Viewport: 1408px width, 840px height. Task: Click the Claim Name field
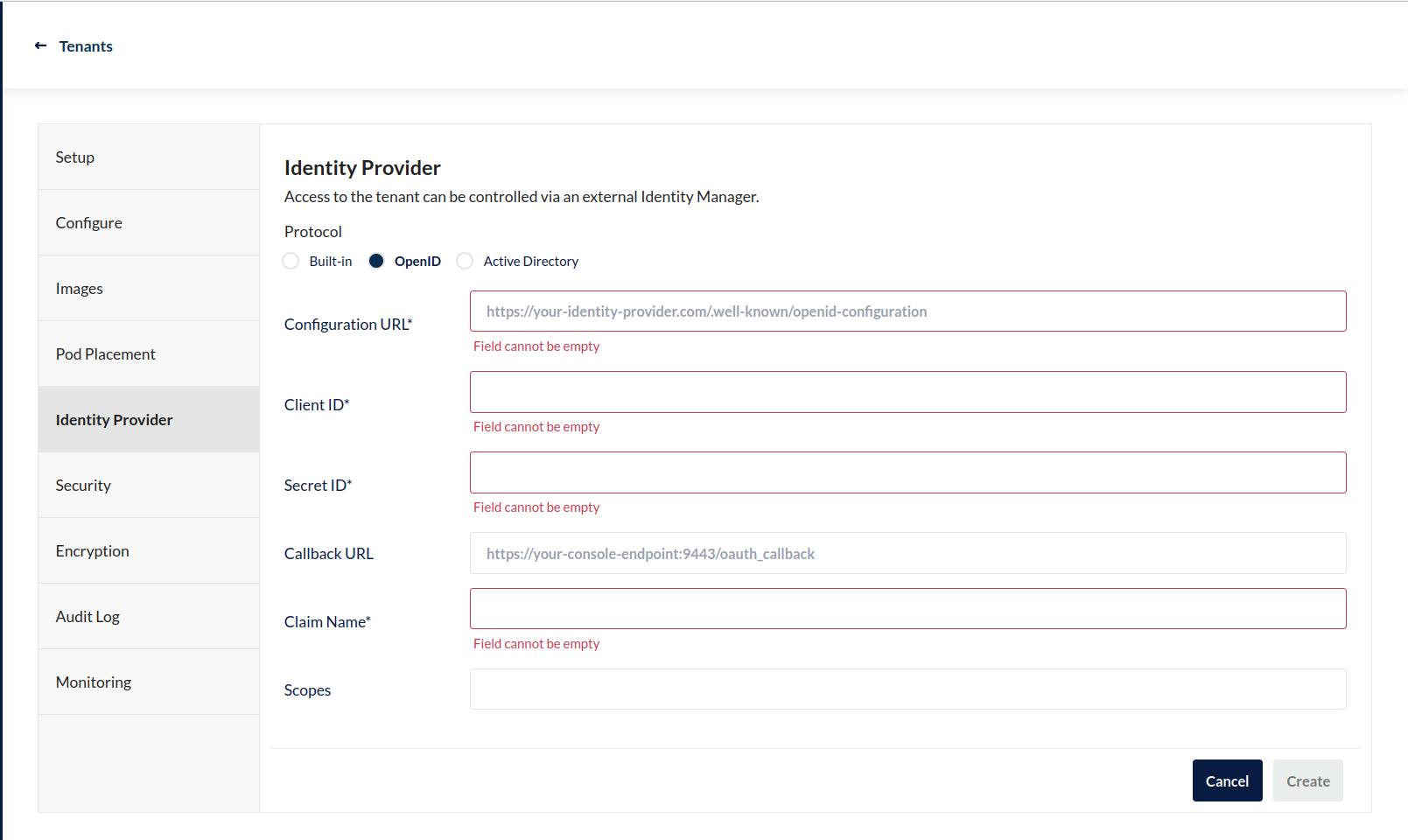tap(907, 609)
